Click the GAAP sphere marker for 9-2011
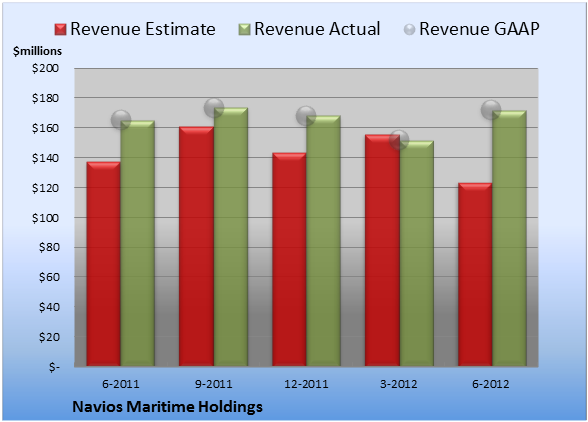Viewport: 588px width, 422px height. tap(214, 108)
